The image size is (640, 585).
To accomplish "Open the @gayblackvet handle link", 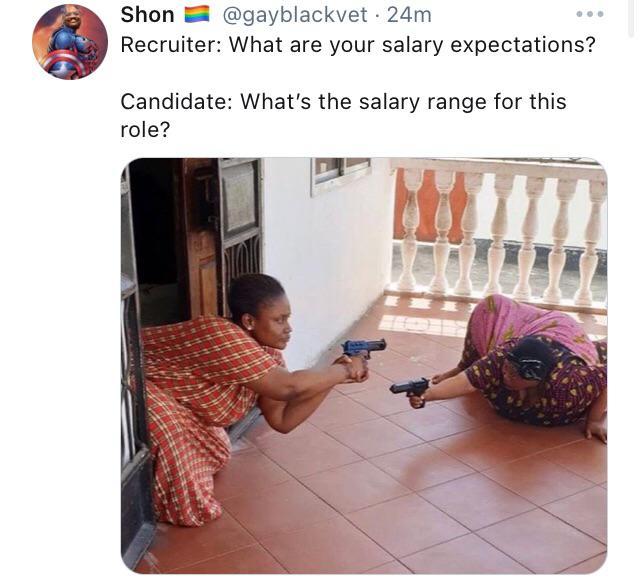I will click(294, 16).
